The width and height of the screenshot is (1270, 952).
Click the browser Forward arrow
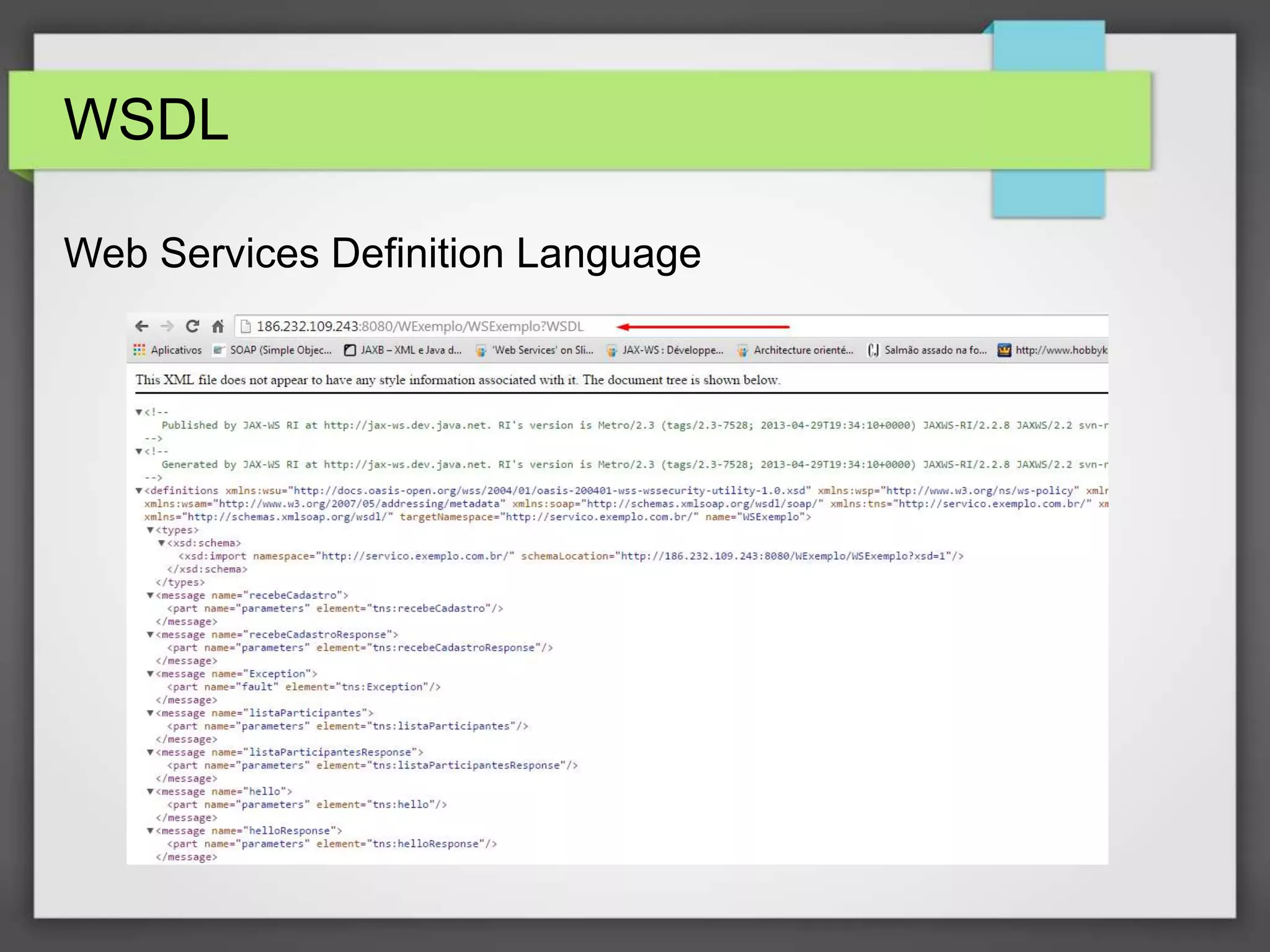click(x=167, y=326)
